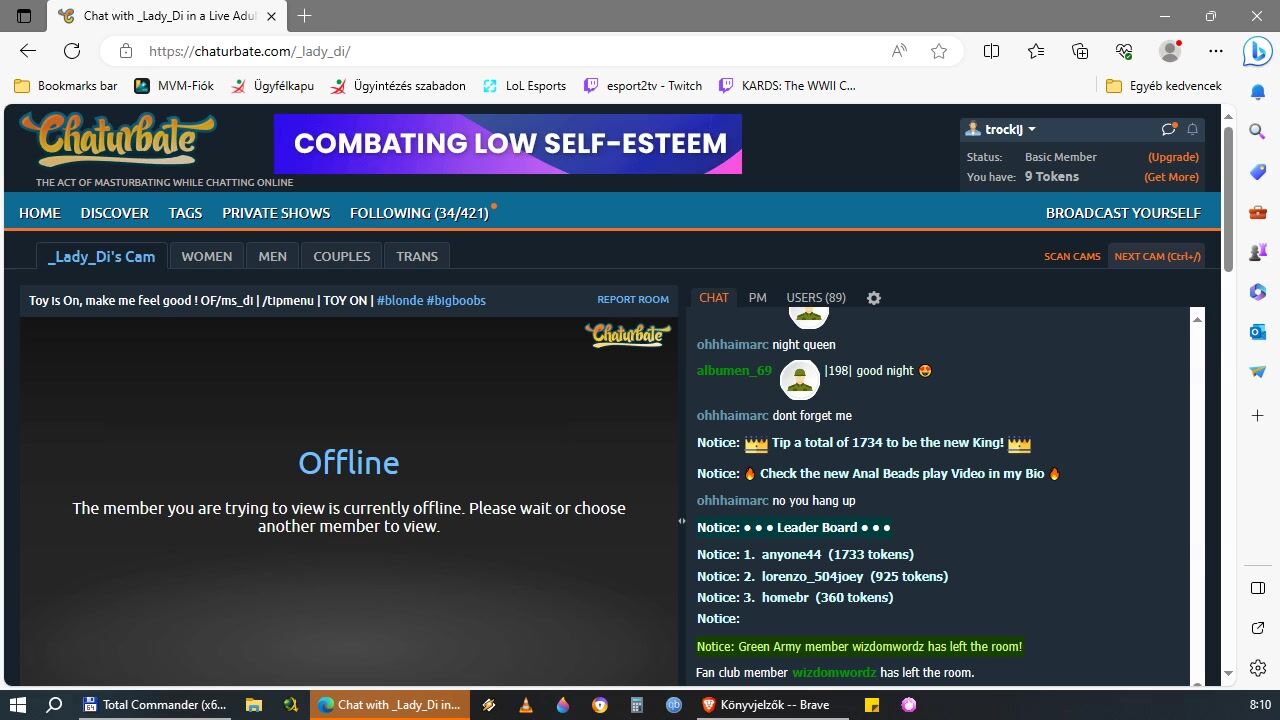
Task: Go to HOME in navigation bar
Action: (x=40, y=213)
